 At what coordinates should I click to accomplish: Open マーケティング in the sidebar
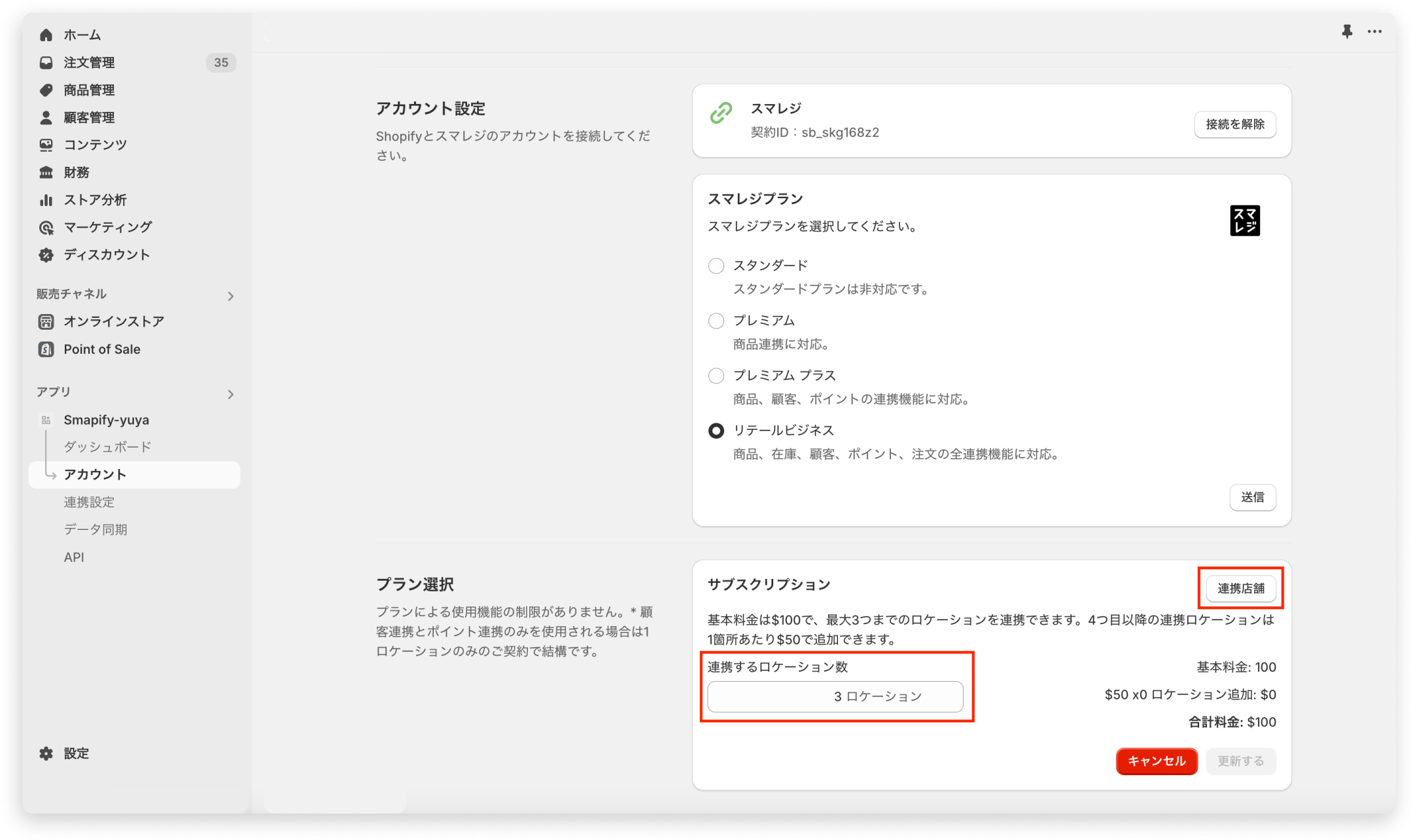point(108,227)
